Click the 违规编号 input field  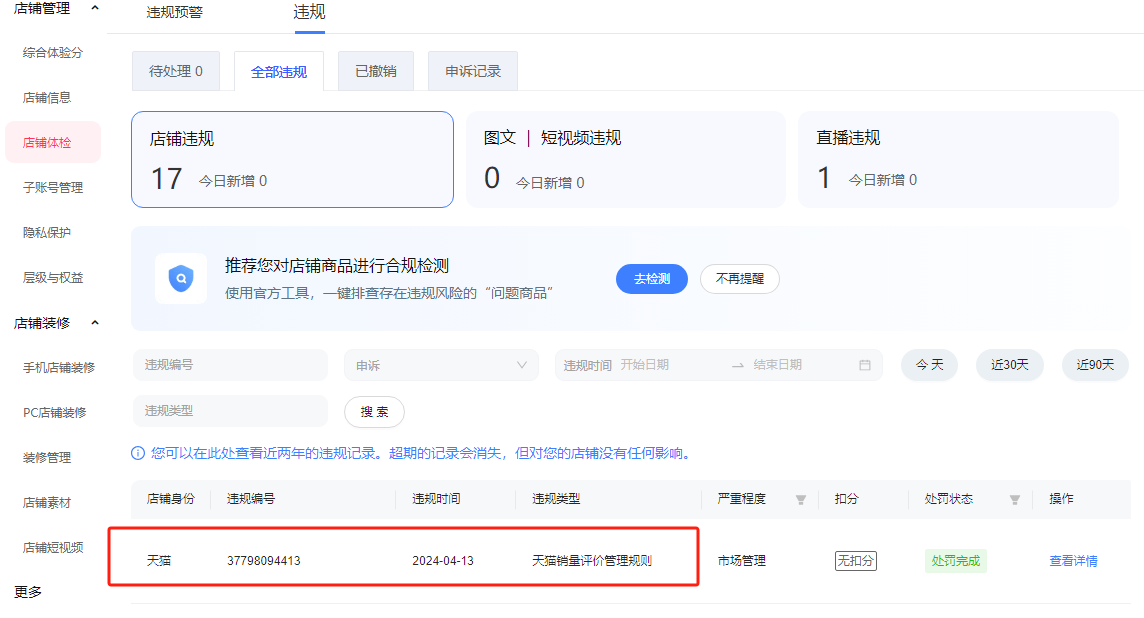coord(229,365)
